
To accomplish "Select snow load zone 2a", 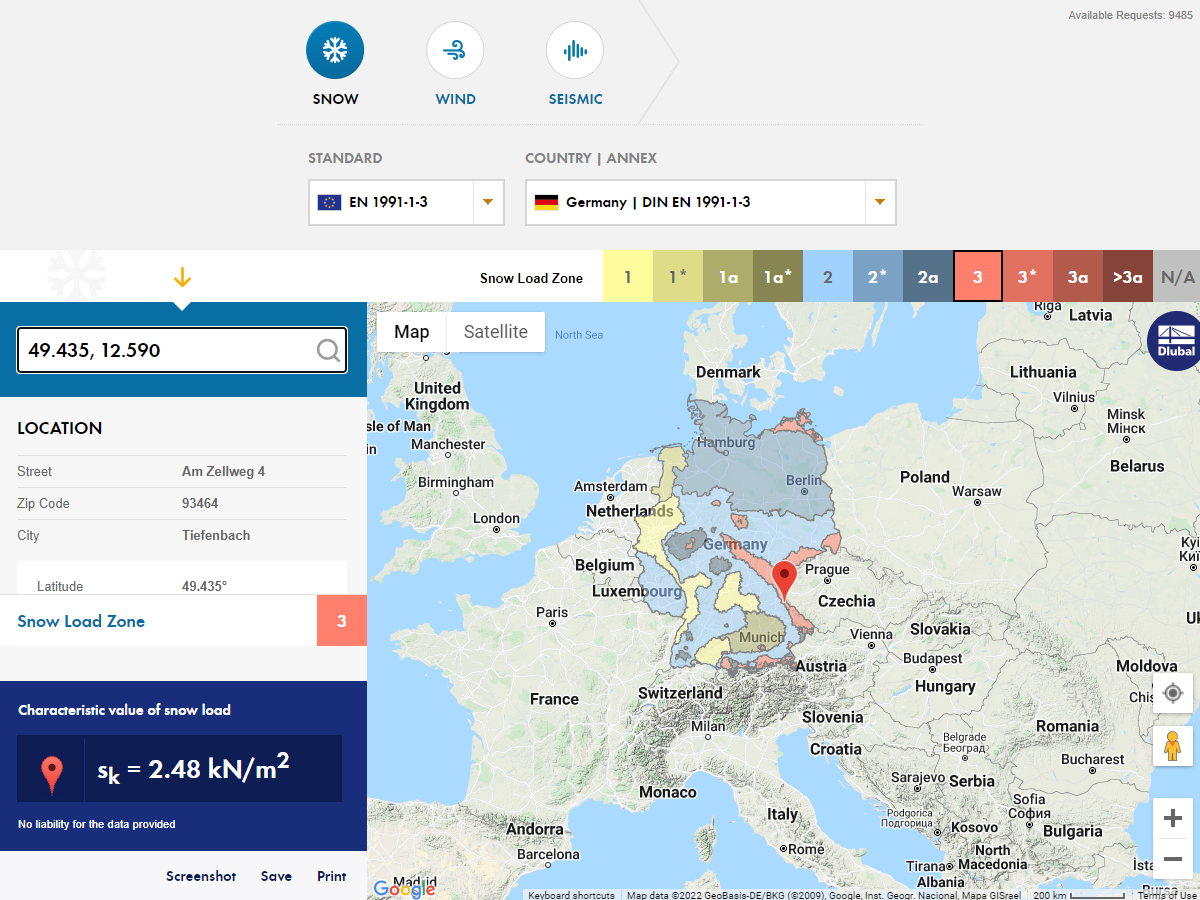I will (928, 276).
